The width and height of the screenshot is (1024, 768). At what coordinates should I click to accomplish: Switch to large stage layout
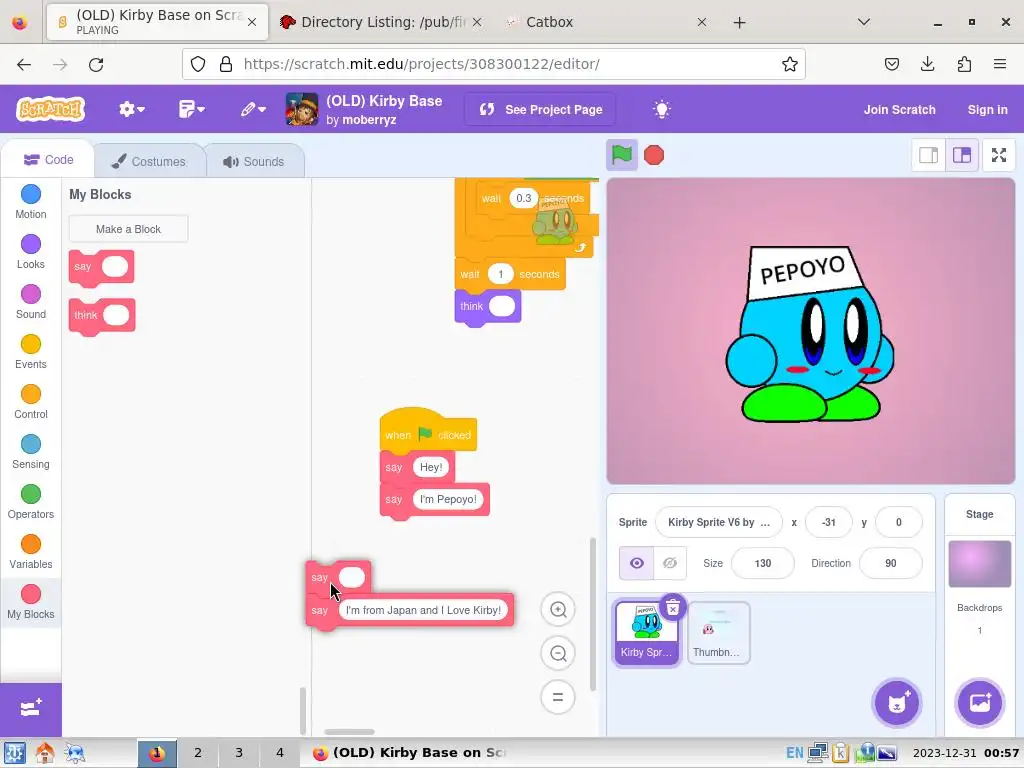coord(961,155)
